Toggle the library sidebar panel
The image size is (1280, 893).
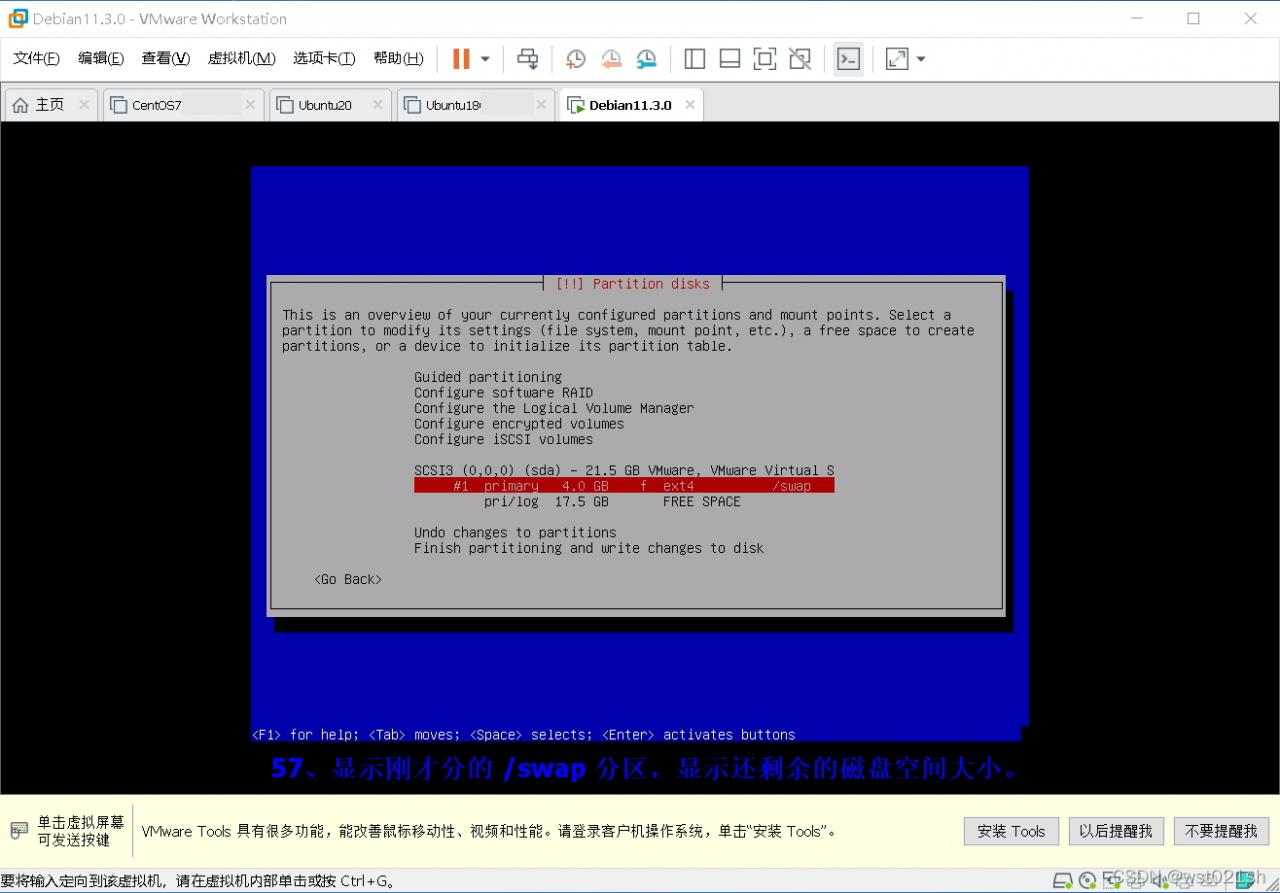pos(694,59)
